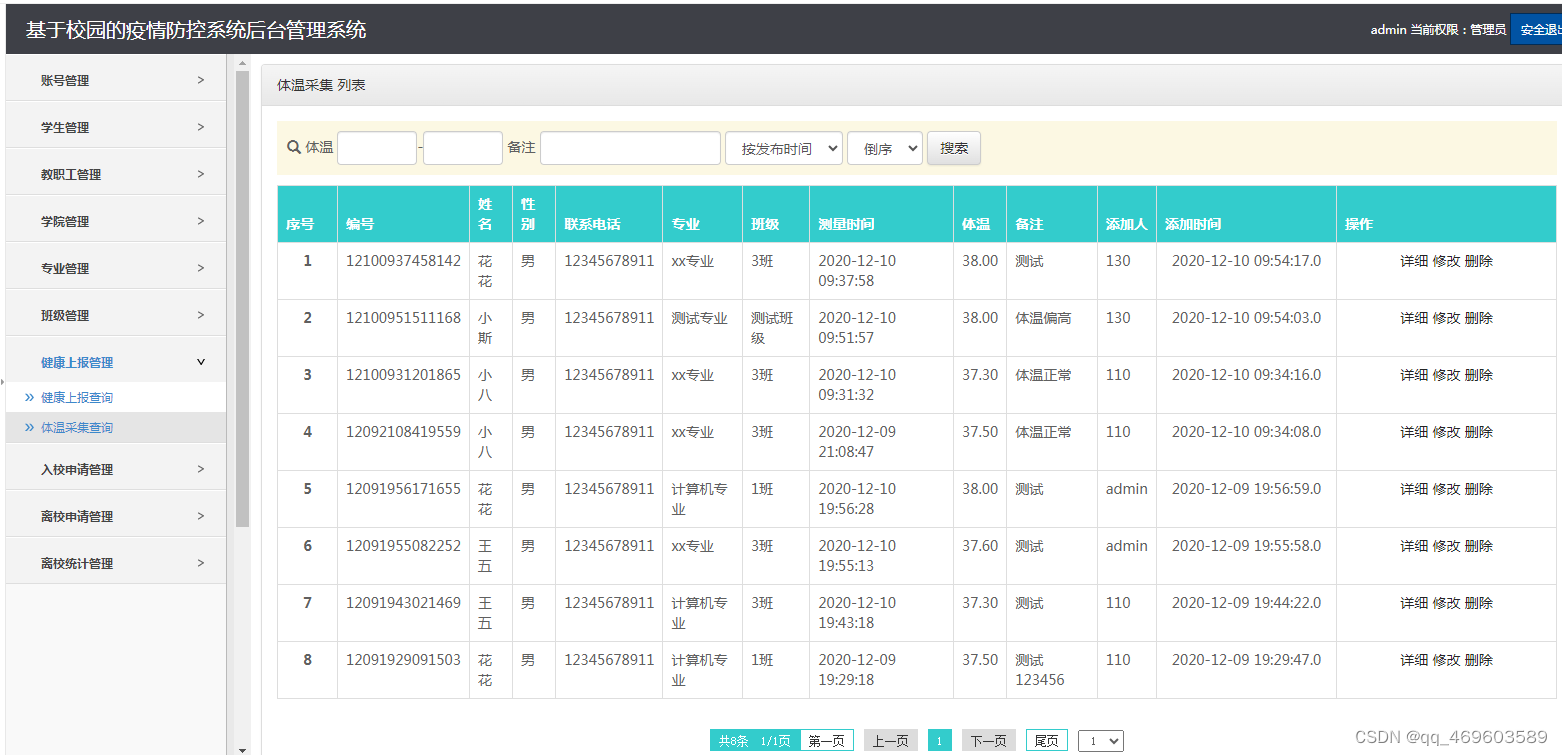Click 删除 for record 12092108419559

click(x=1479, y=432)
